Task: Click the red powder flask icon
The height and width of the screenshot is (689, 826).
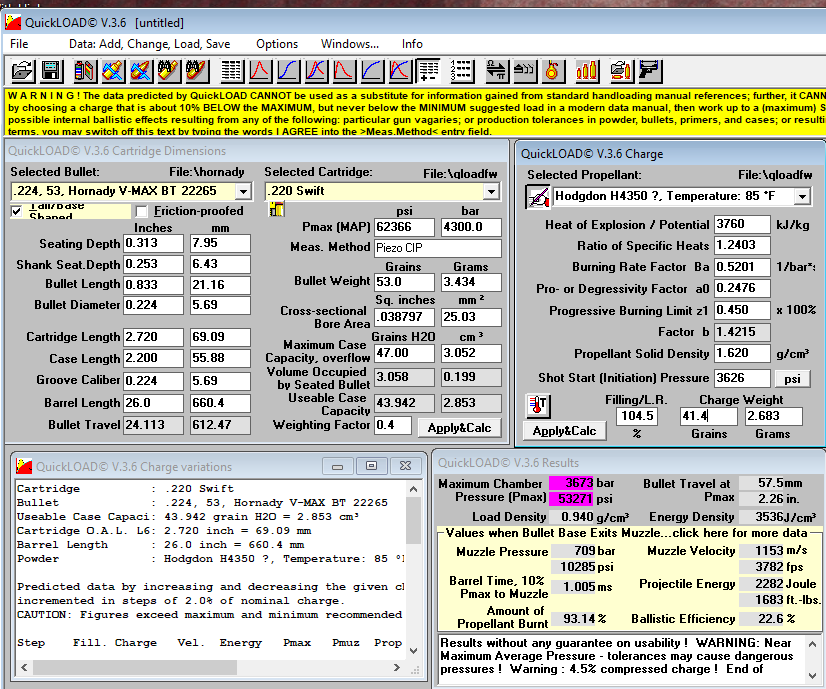Action: (552, 71)
